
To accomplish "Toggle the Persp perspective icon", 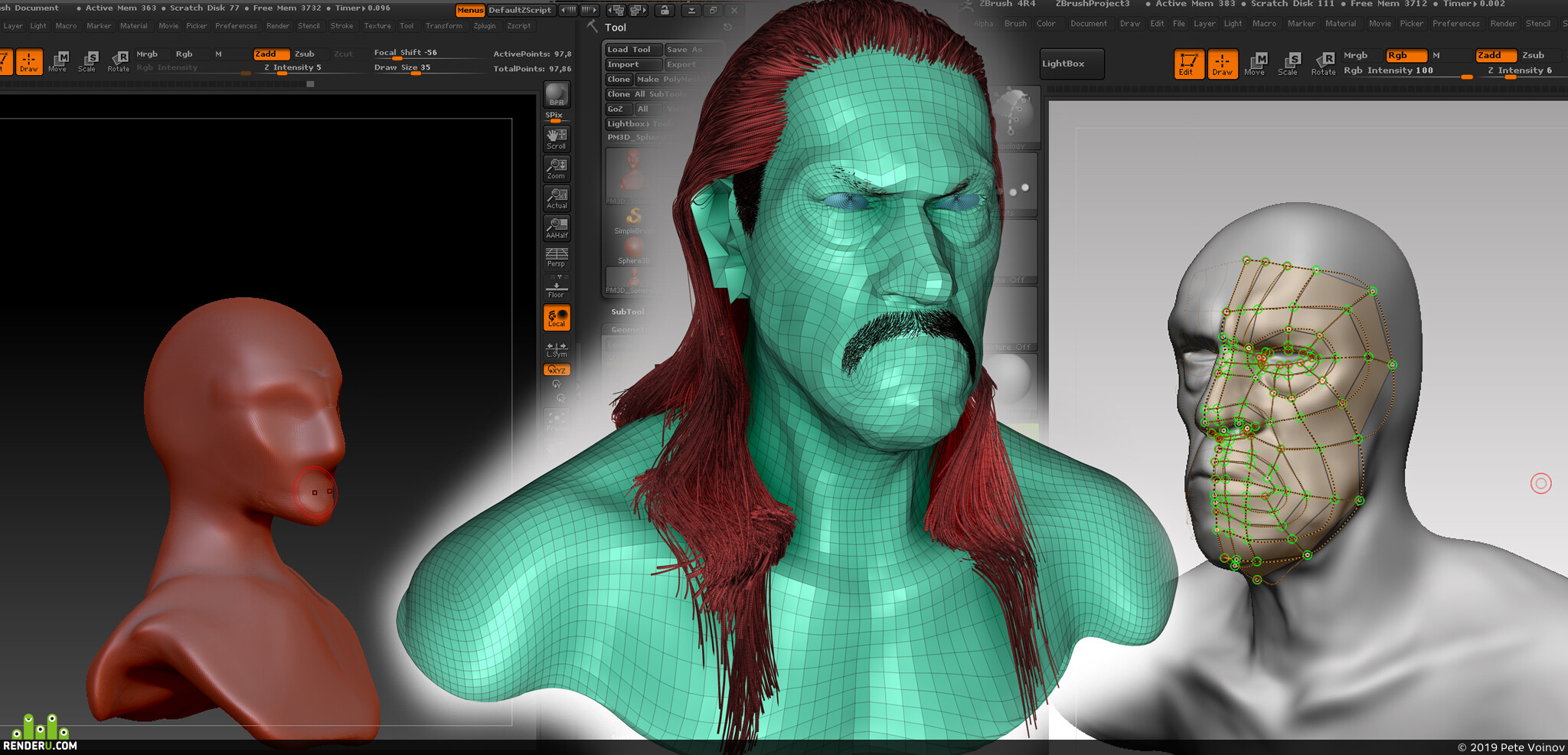I will point(557,257).
